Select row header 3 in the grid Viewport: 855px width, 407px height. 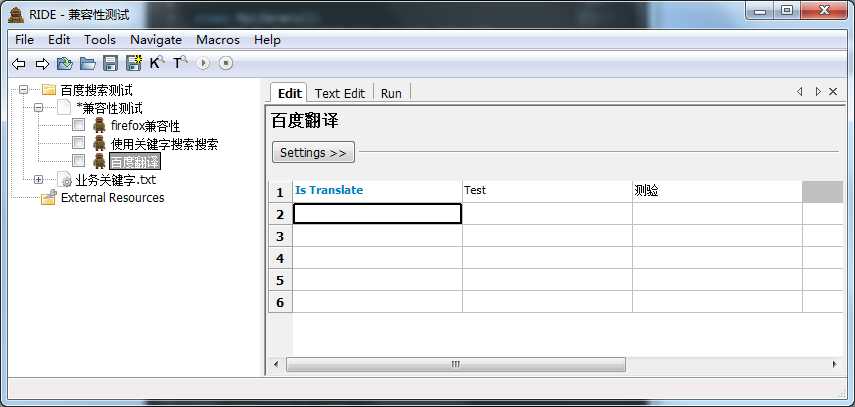tap(280, 236)
